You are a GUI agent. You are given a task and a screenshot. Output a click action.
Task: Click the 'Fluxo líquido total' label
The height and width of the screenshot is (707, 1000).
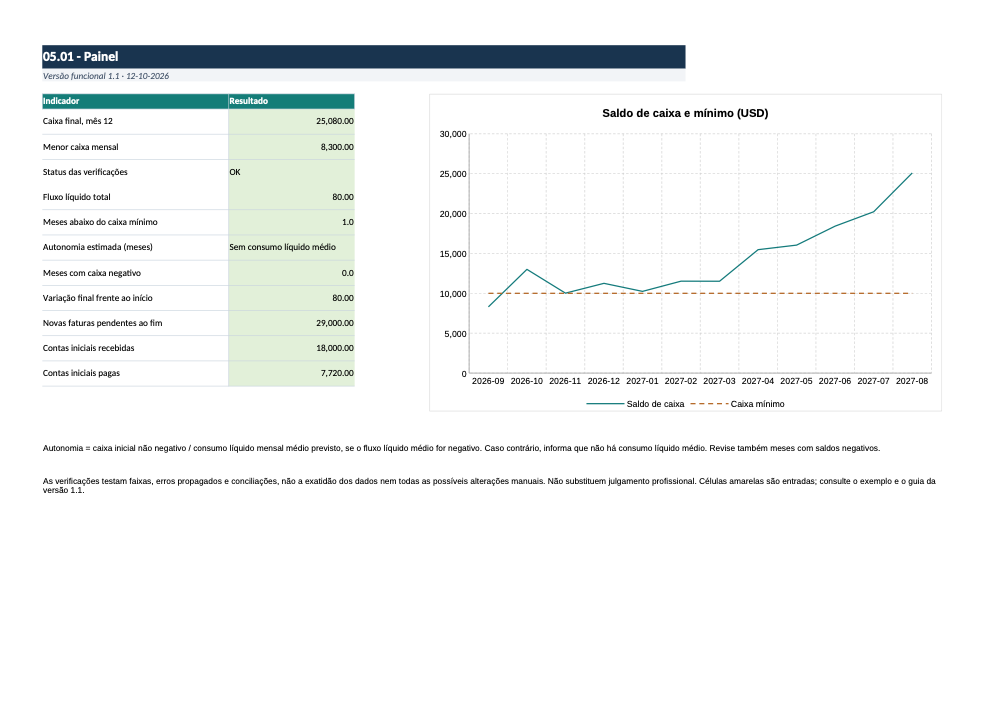tap(77, 197)
